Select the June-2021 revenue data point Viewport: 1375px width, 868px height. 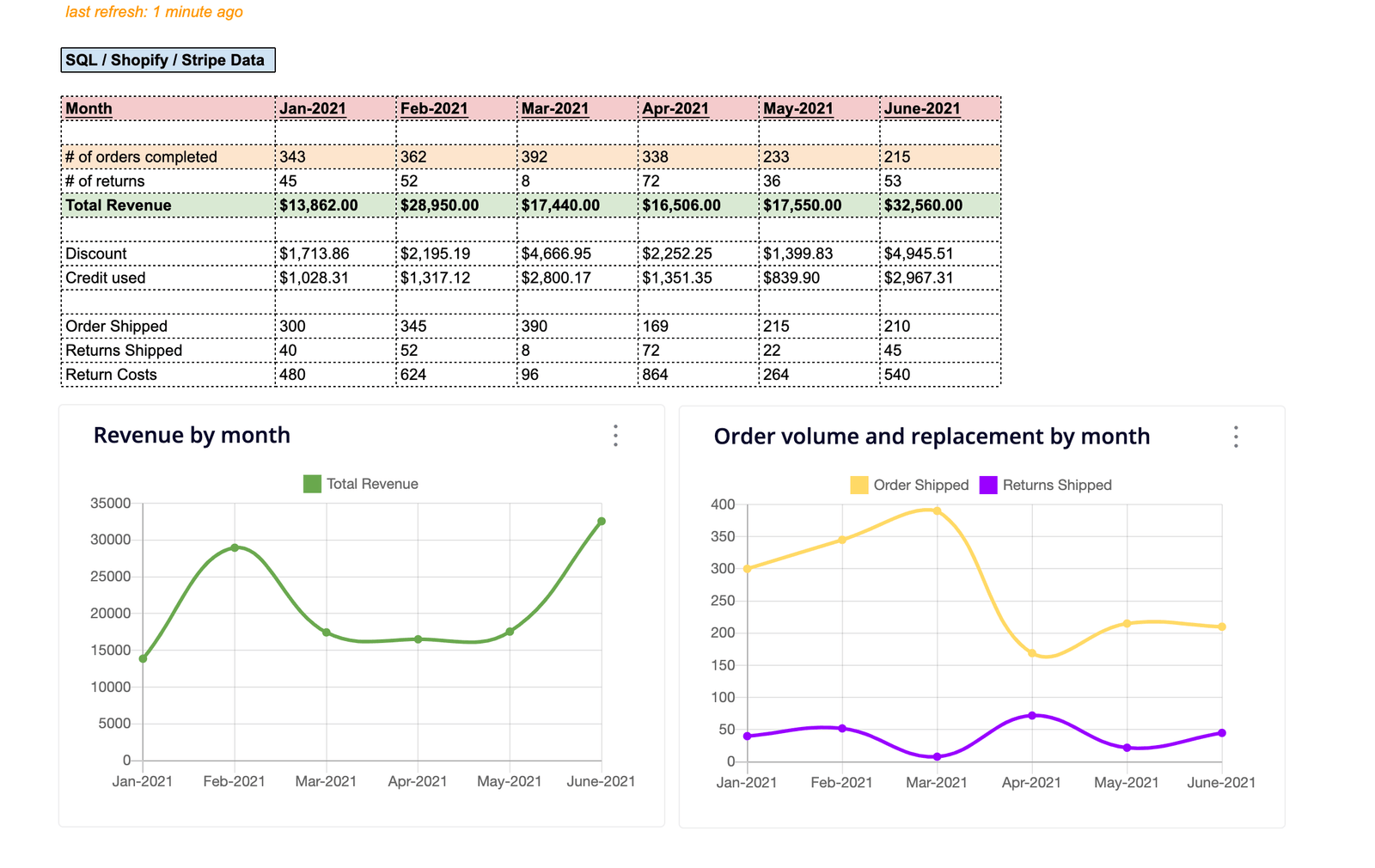[600, 519]
